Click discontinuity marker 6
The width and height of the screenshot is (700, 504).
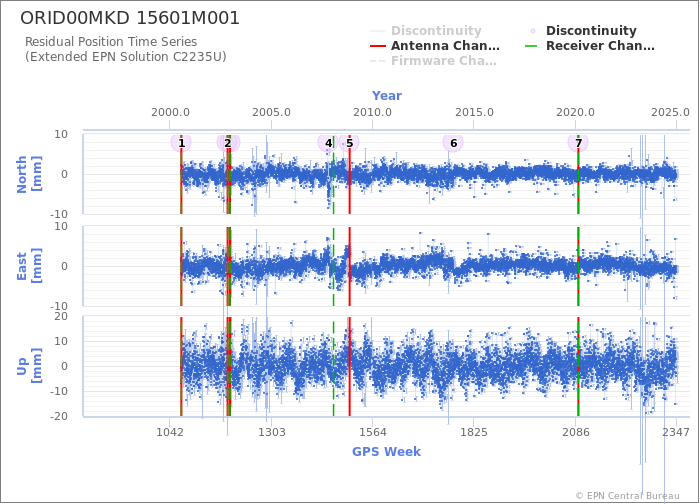[453, 143]
